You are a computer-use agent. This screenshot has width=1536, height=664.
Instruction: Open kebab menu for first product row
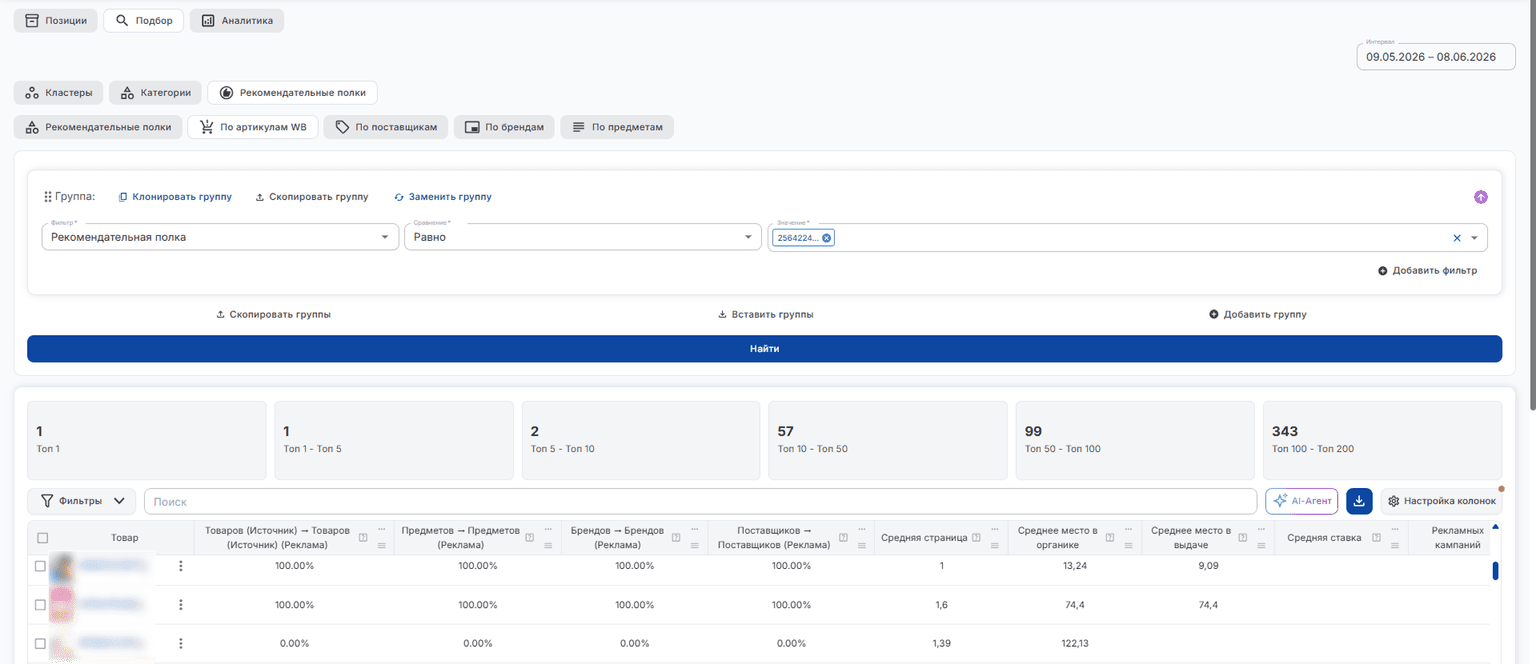pos(181,566)
